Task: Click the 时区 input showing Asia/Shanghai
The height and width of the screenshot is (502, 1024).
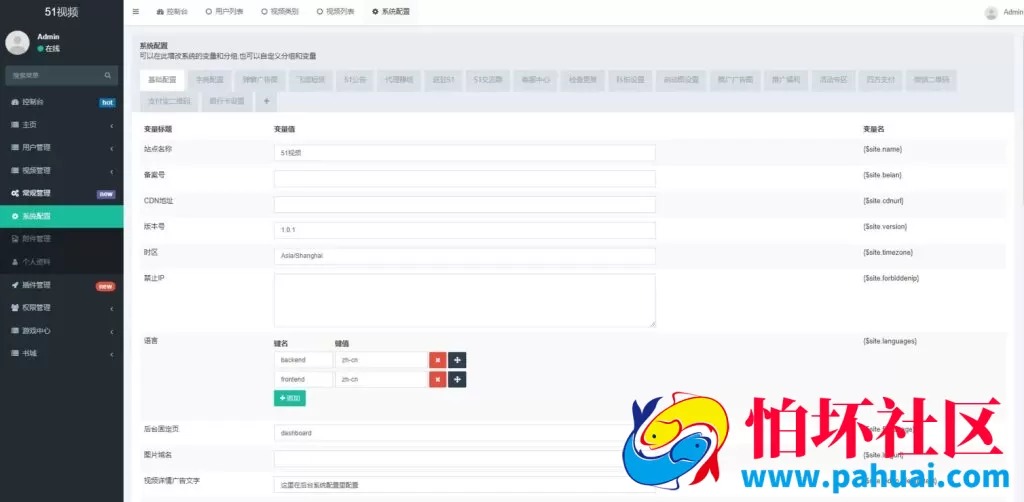Action: [464, 256]
